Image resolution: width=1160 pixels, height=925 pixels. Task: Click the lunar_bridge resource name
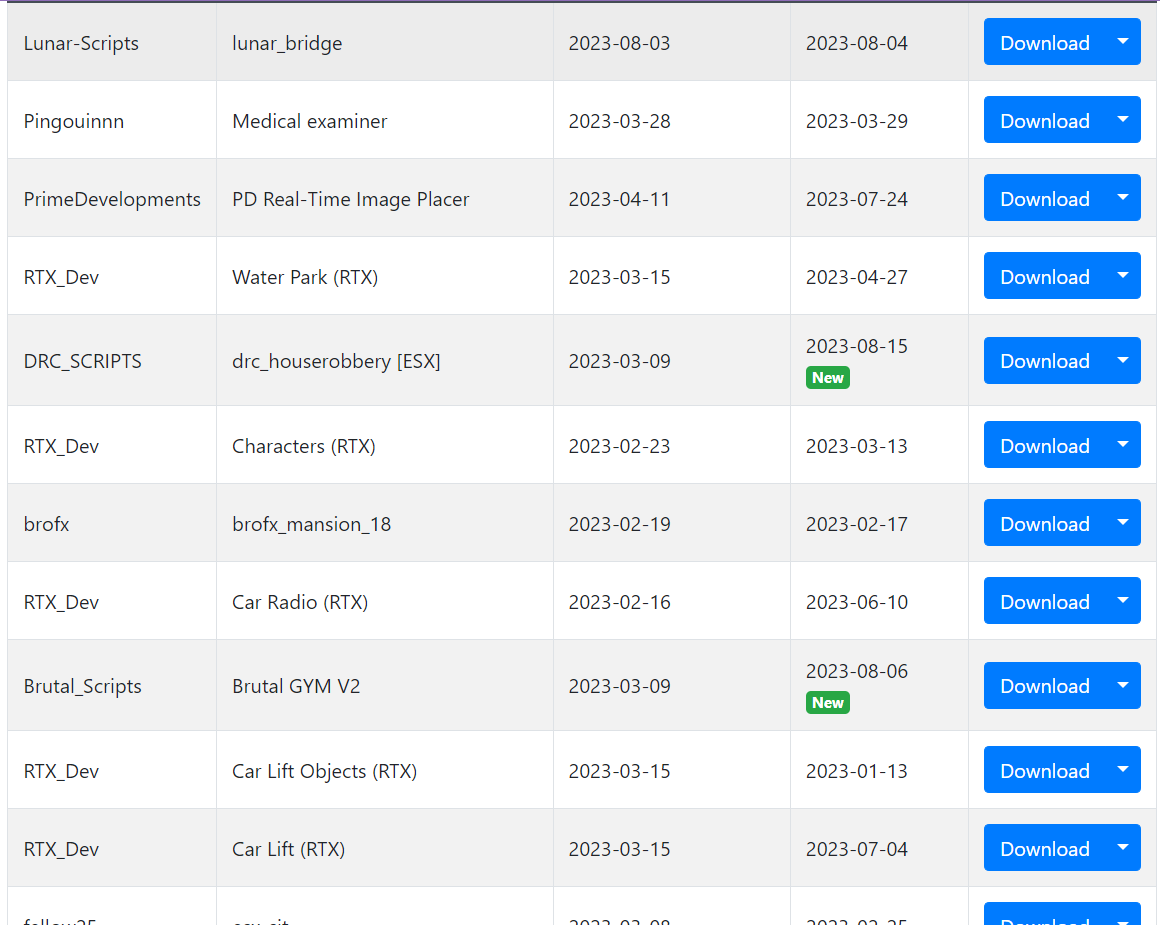tap(287, 43)
